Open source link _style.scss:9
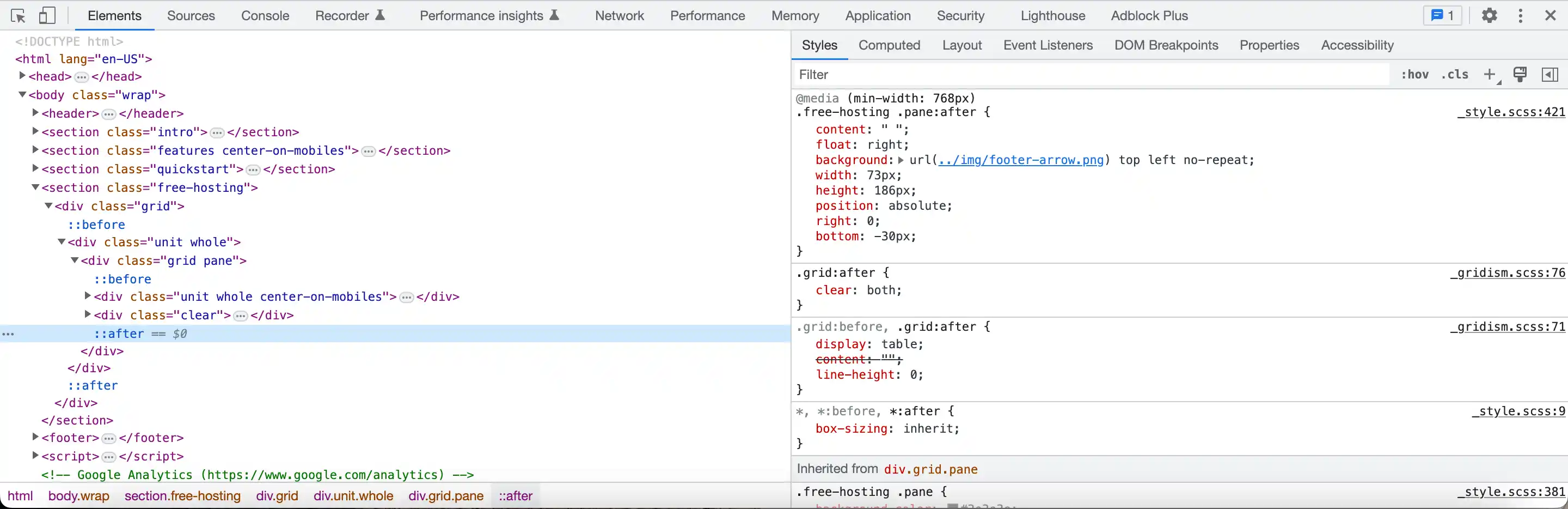Viewport: 1568px width, 509px height. [x=1518, y=411]
